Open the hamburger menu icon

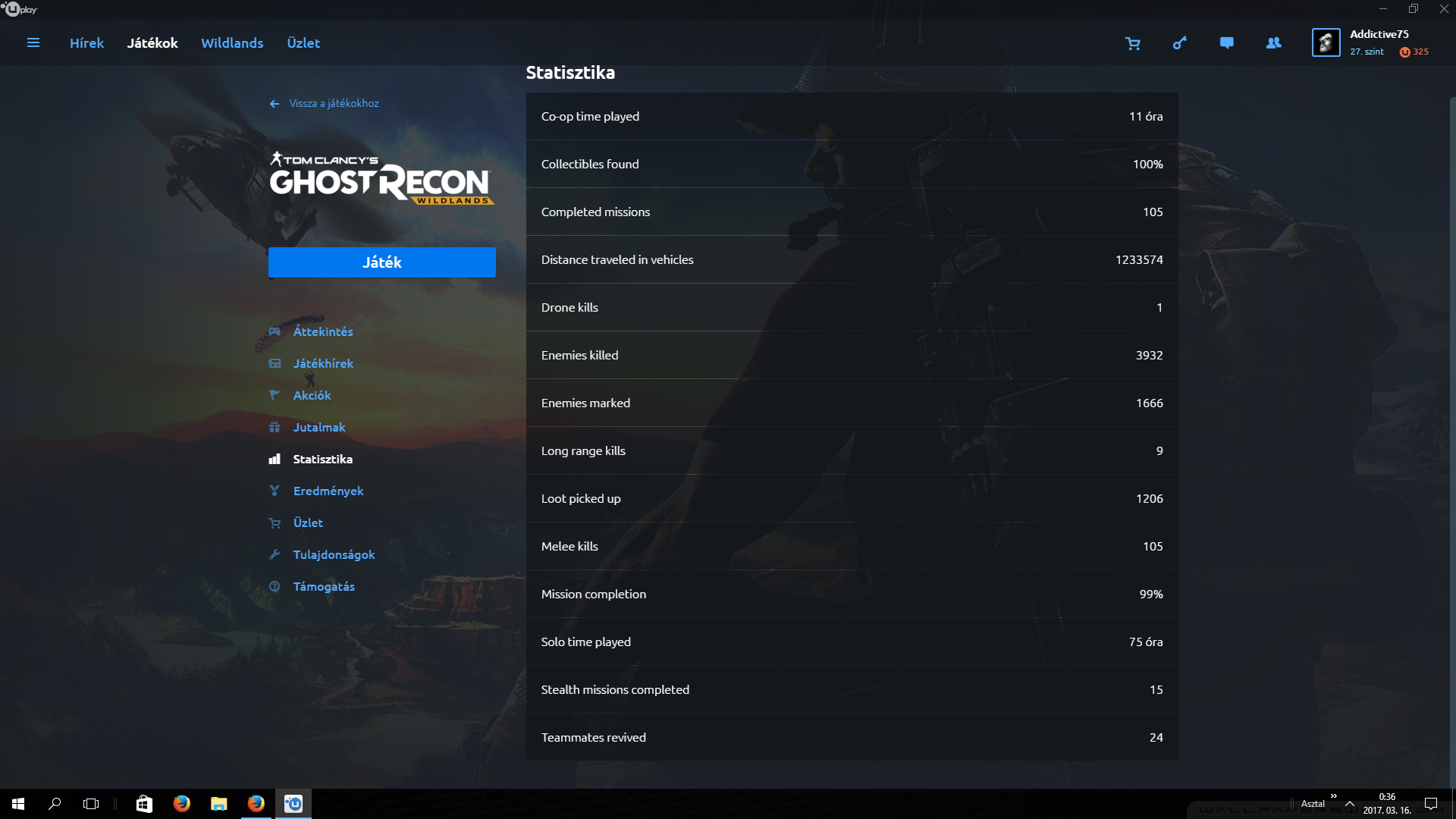point(33,43)
